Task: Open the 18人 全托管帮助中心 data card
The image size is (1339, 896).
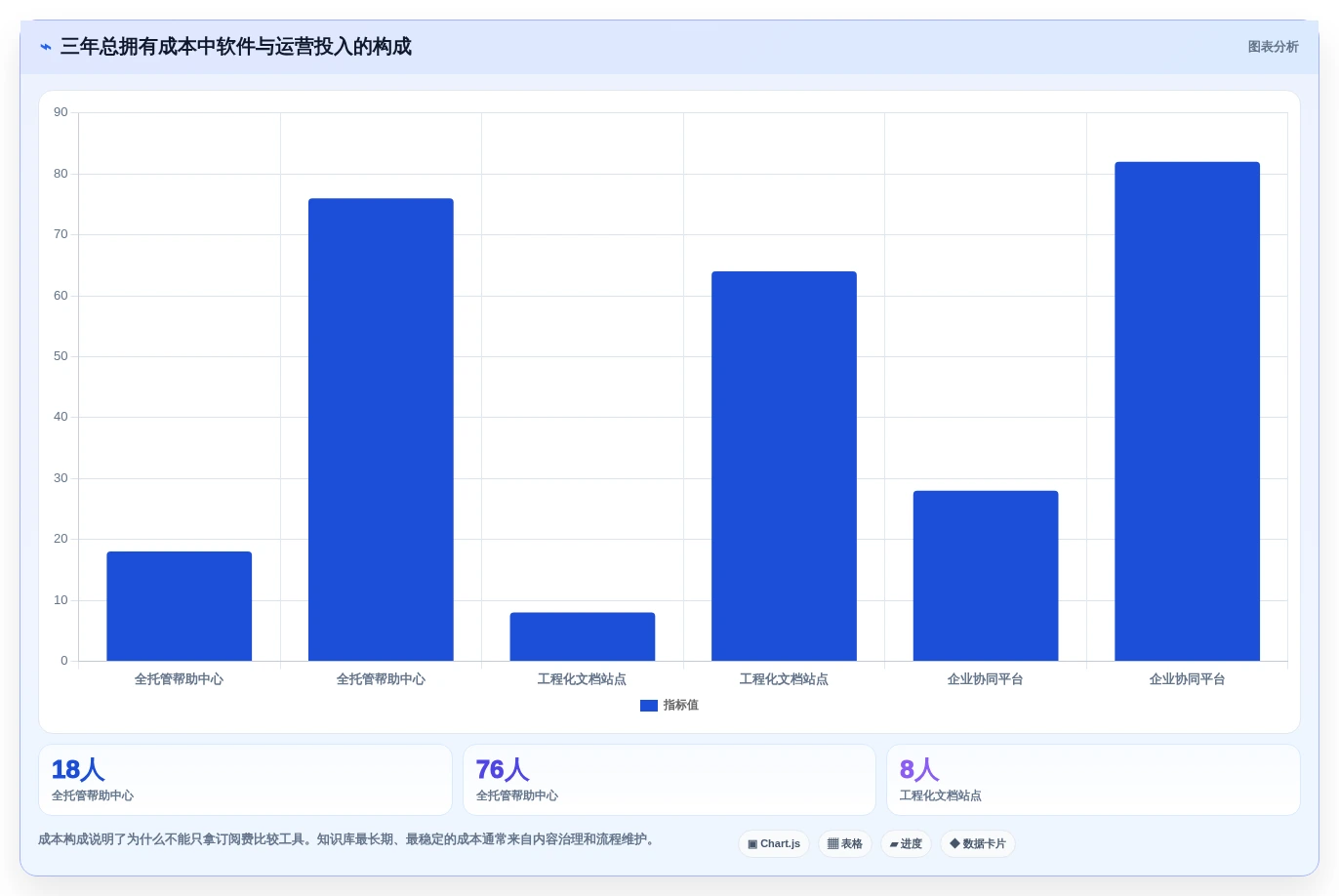Action: coord(245,780)
